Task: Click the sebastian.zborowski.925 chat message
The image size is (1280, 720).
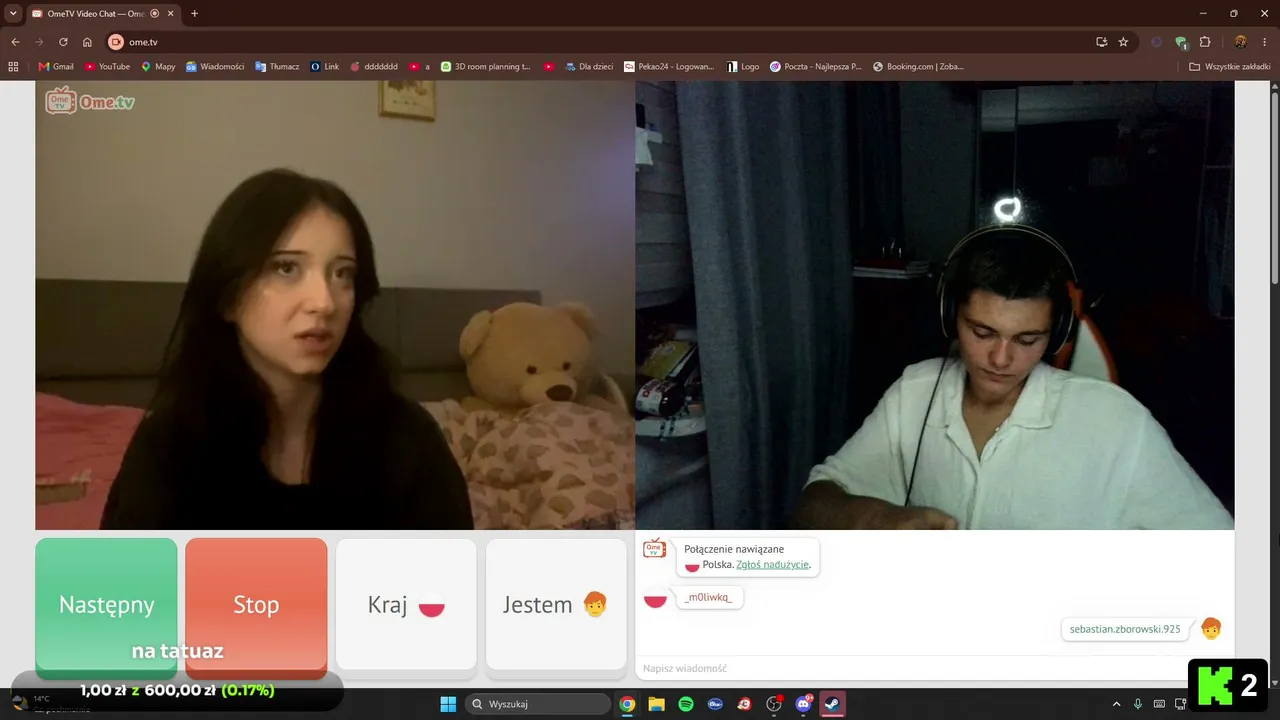Action: click(x=1125, y=629)
